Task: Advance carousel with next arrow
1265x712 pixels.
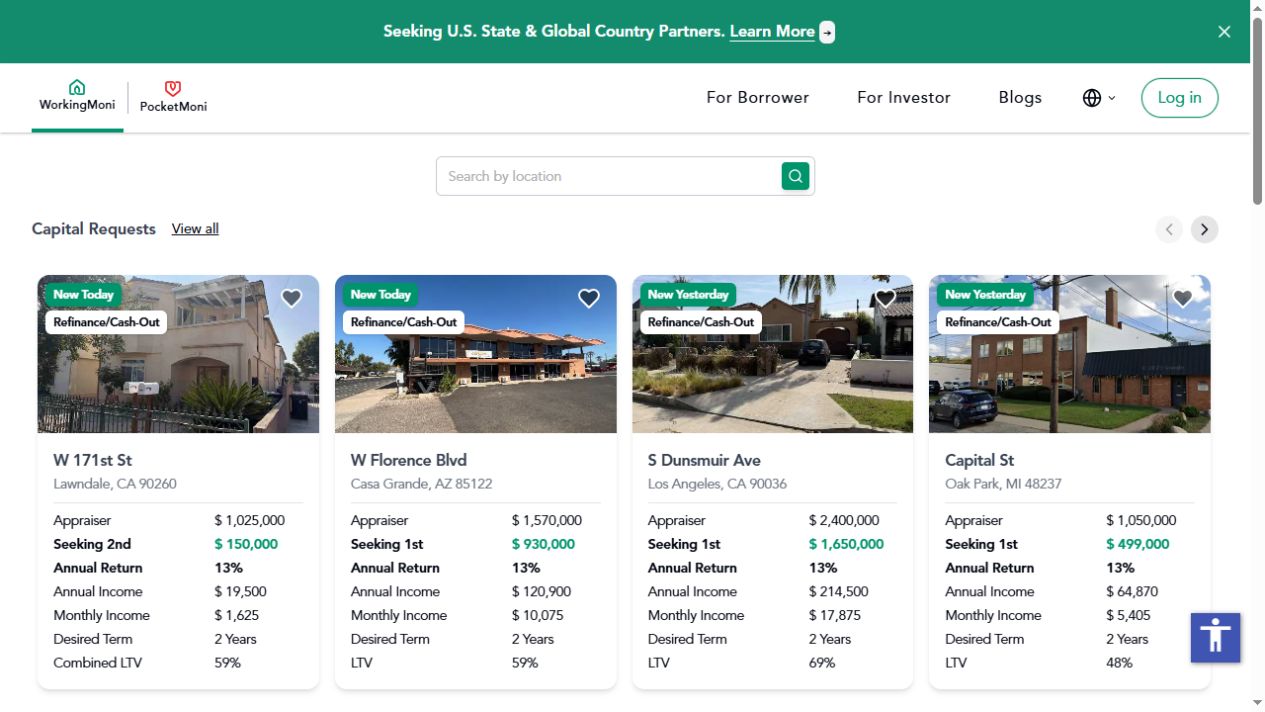Action: point(1204,230)
